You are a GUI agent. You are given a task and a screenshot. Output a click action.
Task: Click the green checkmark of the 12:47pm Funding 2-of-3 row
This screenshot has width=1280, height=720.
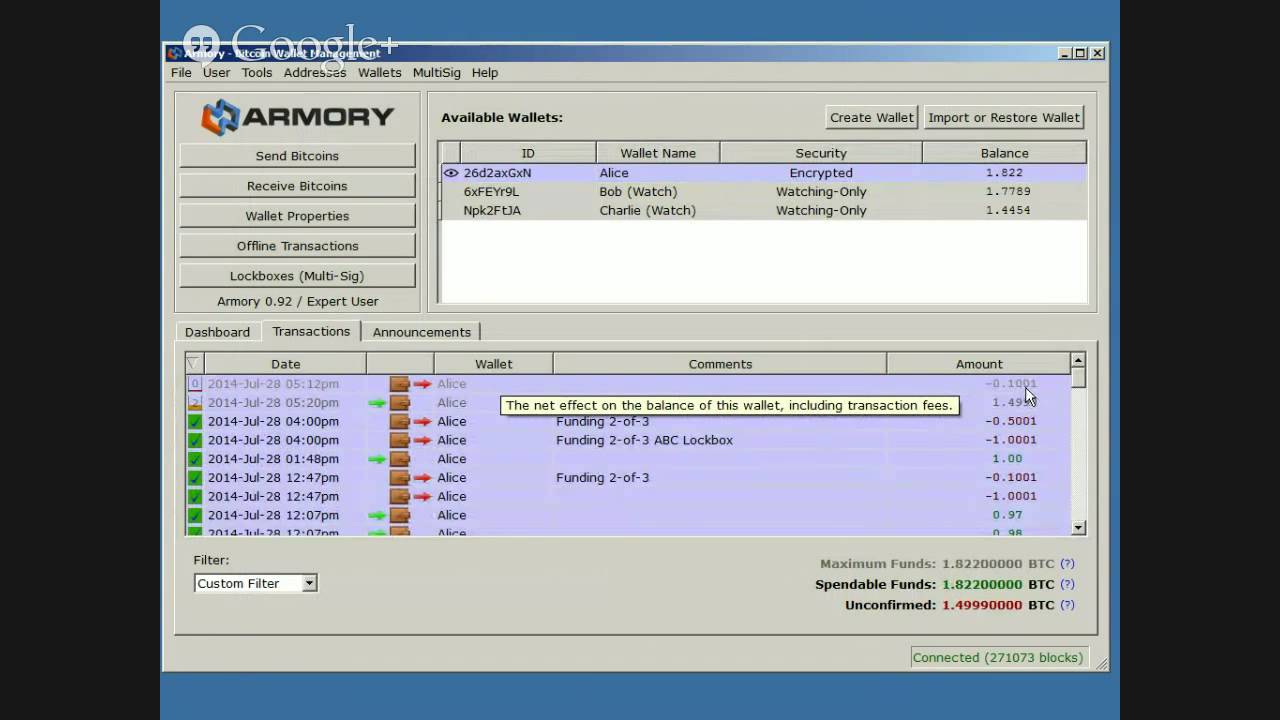tap(195, 478)
